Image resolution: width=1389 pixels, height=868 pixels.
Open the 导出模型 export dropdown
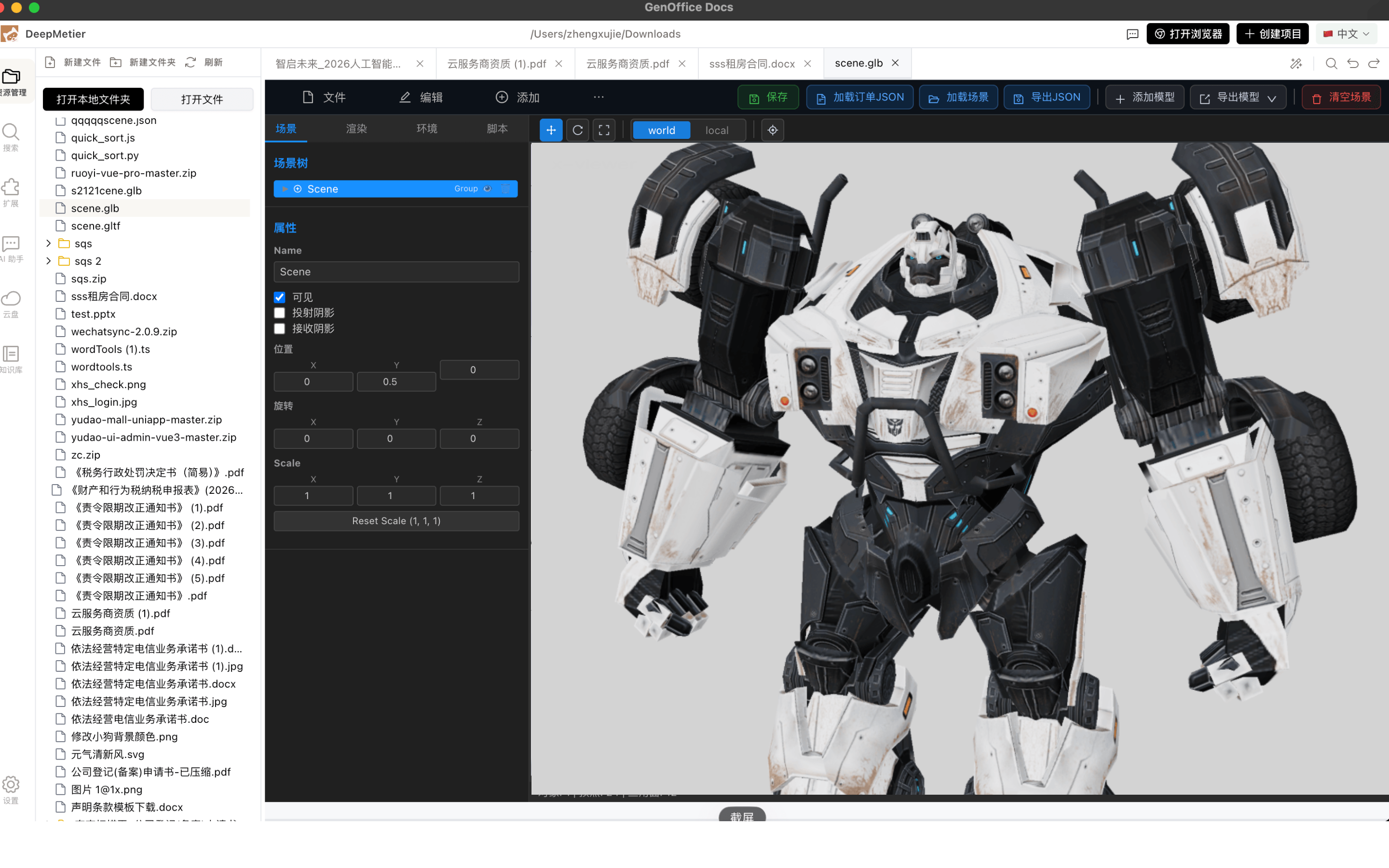(x=1238, y=97)
